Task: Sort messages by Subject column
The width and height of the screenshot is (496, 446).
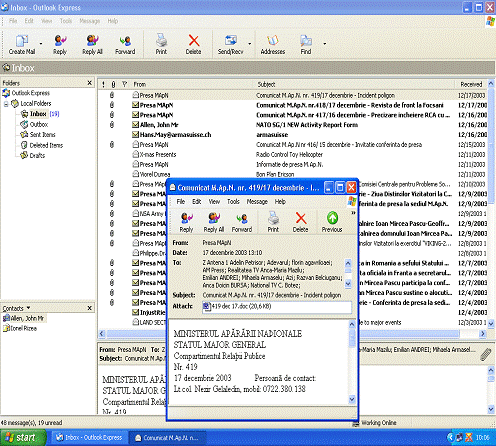Action: point(355,84)
